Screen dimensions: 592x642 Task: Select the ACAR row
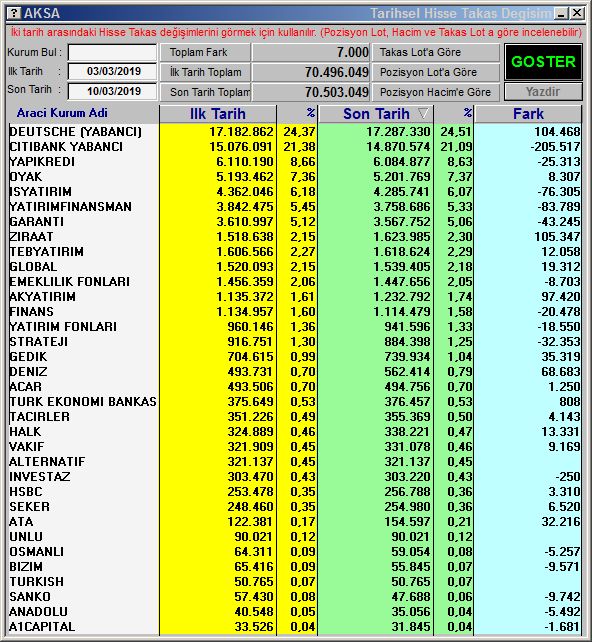coord(295,387)
